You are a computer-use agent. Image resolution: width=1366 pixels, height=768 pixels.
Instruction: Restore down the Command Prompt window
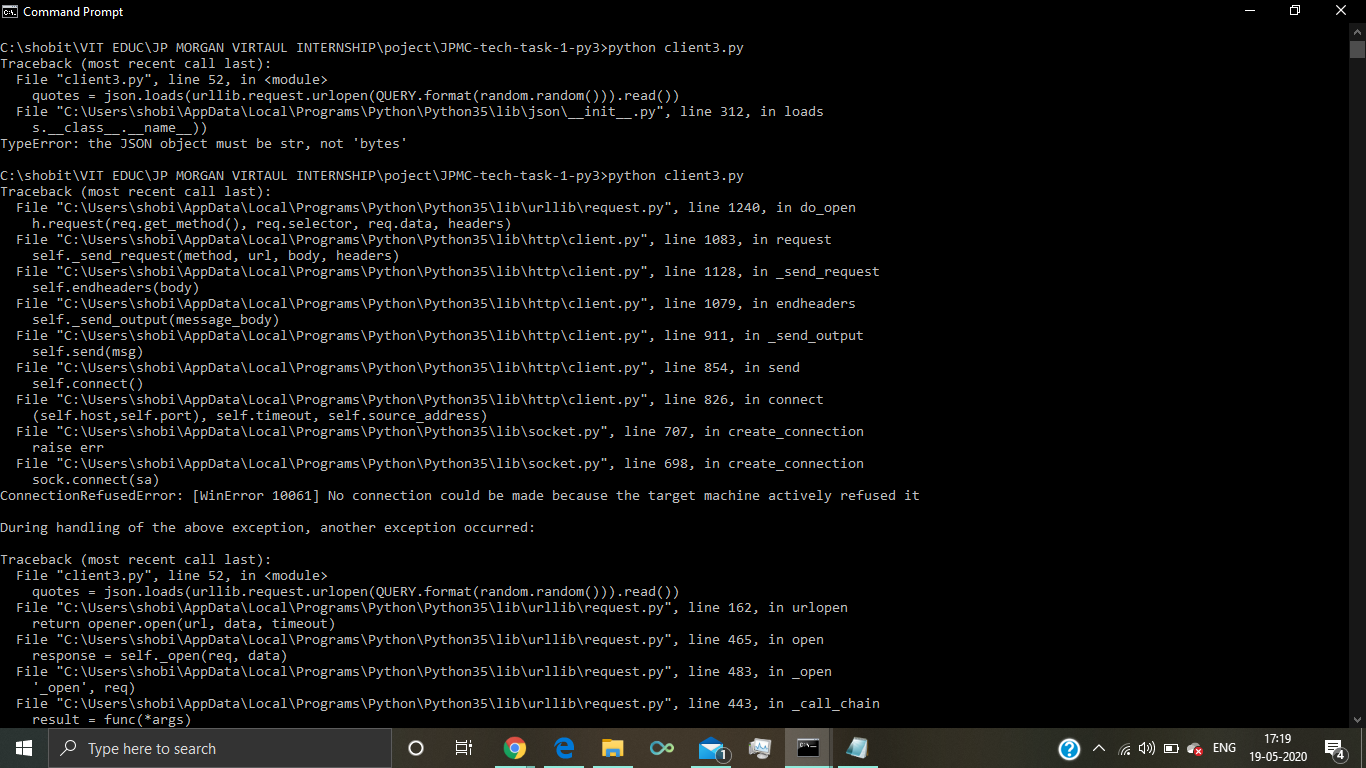[x=1296, y=11]
